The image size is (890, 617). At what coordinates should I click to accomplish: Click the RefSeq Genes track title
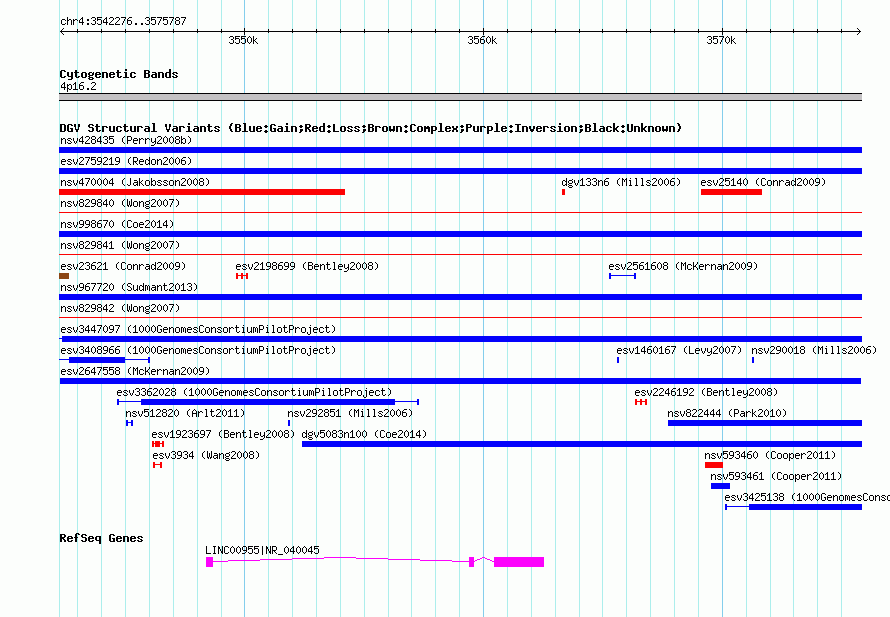point(101,538)
